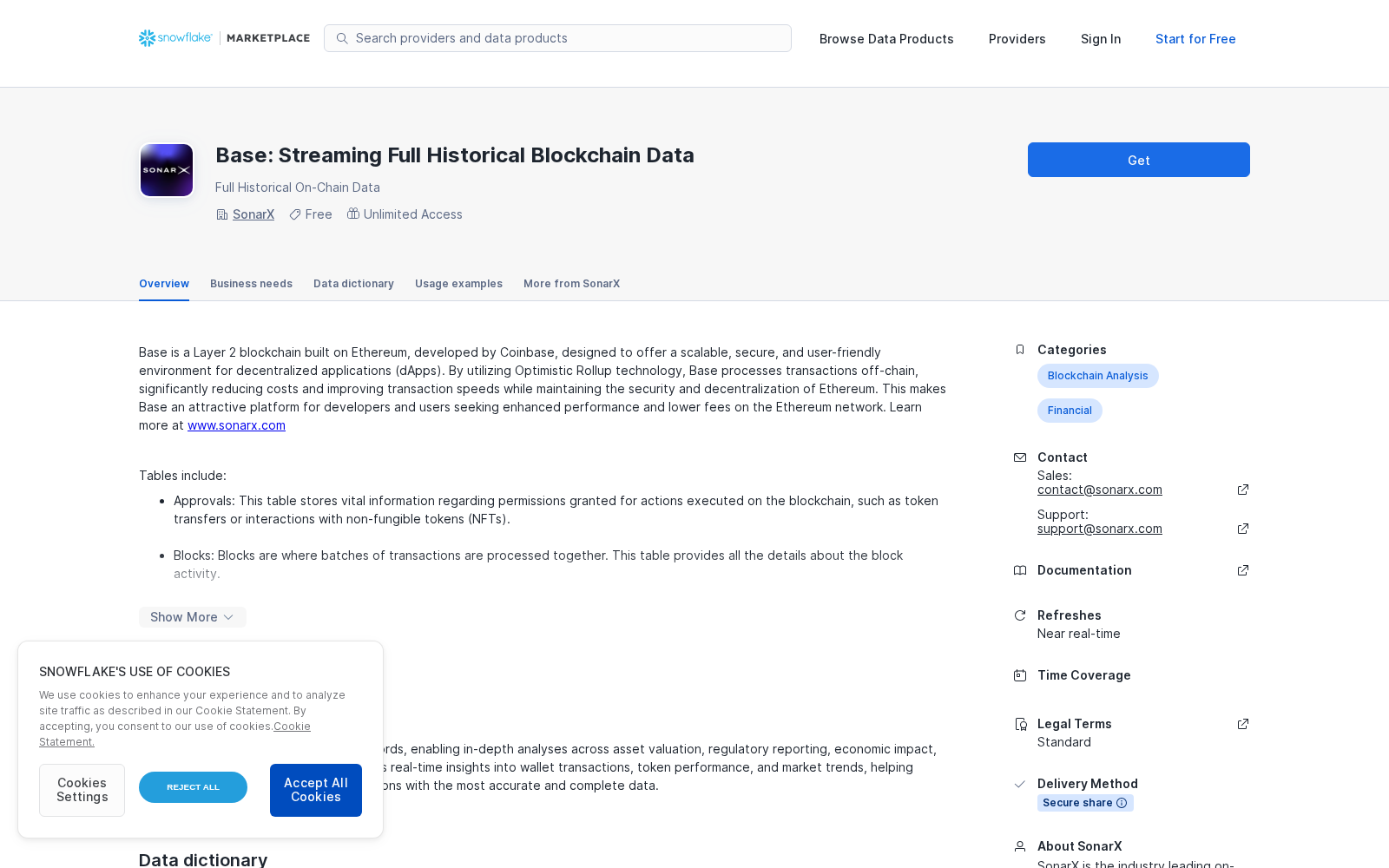1389x868 pixels.
Task: Follow the www.sonarx.com link
Action: (236, 425)
